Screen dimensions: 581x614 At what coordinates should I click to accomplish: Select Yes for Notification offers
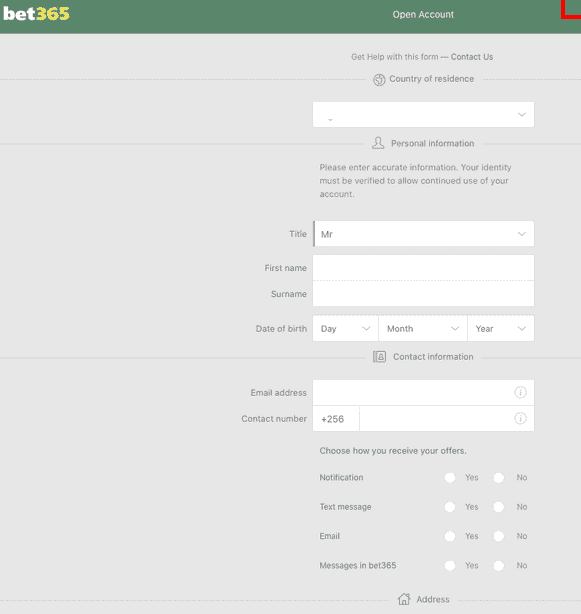pos(450,477)
